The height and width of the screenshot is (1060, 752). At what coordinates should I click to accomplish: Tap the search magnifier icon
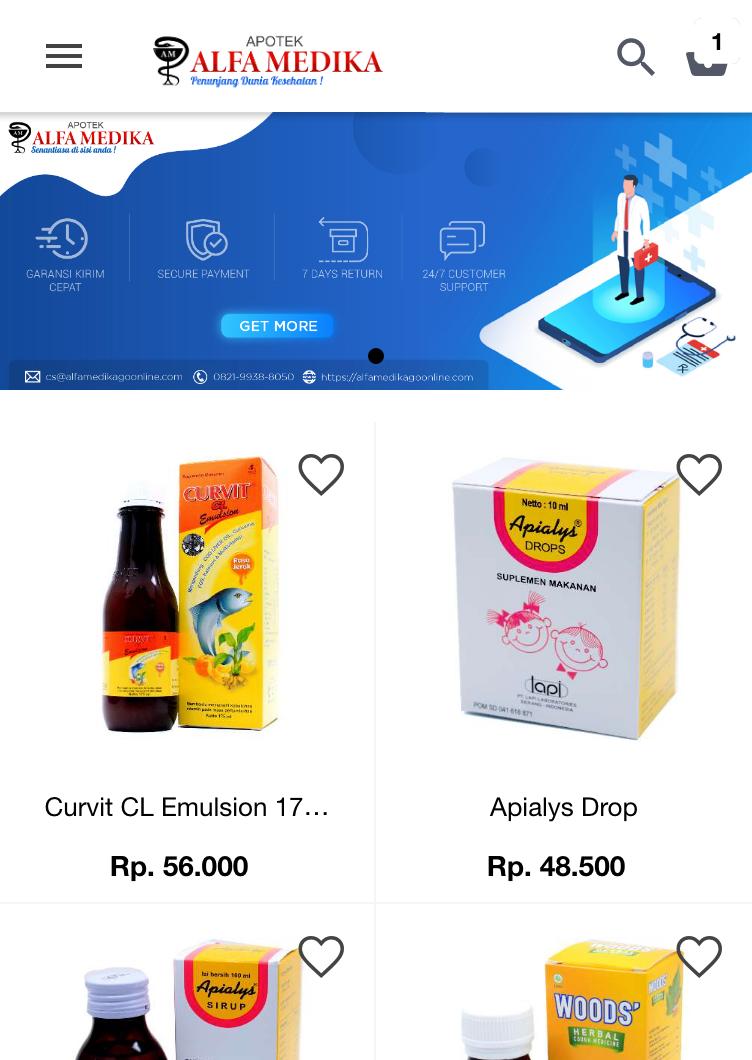(636, 57)
